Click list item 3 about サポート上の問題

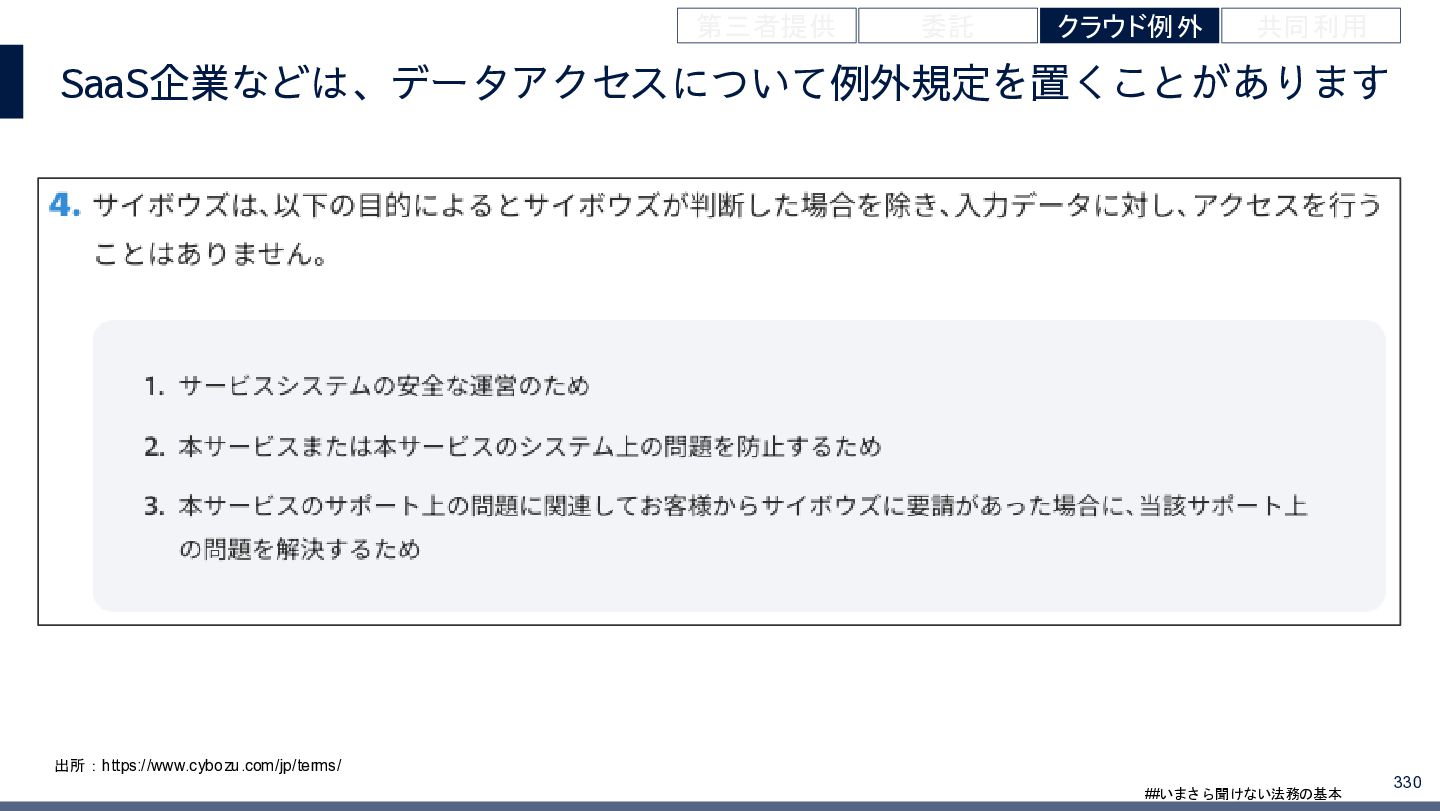tap(743, 527)
